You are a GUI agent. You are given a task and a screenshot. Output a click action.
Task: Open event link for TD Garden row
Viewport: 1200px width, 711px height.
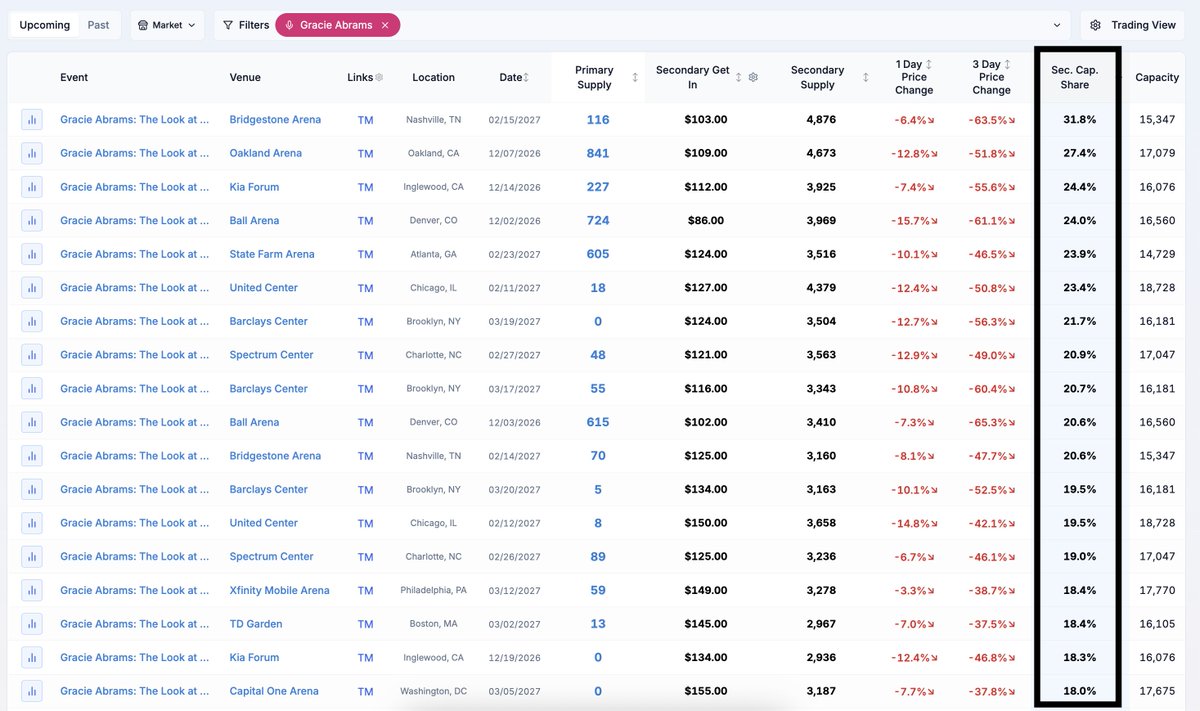(135, 624)
